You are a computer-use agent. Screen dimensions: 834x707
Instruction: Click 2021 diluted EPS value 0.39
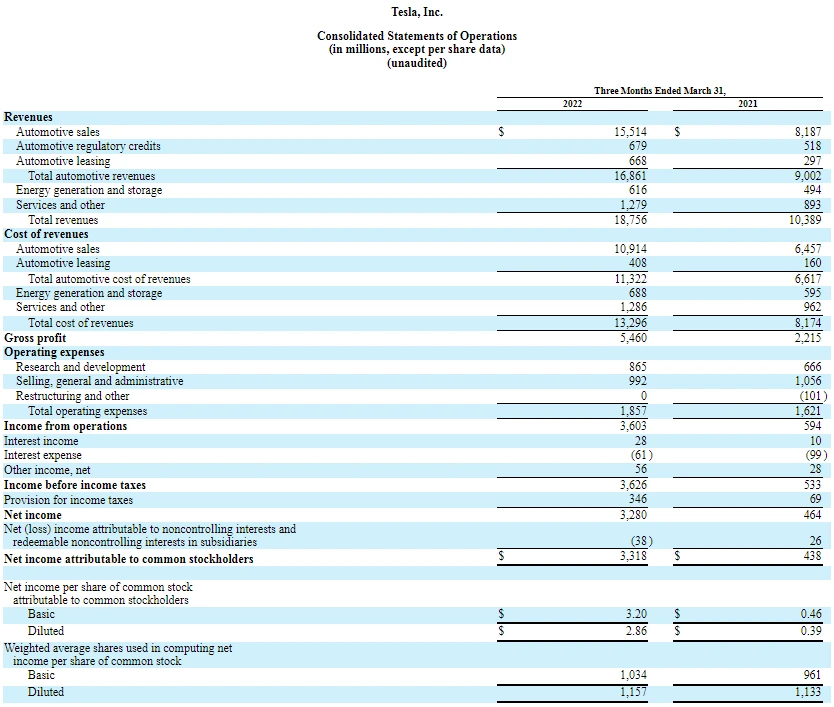tap(811, 631)
